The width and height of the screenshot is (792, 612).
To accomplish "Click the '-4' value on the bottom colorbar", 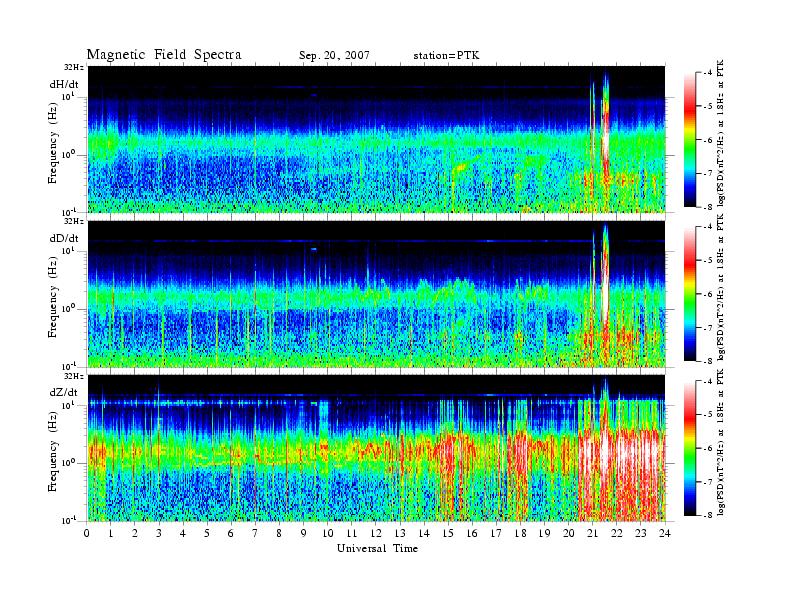I will click(708, 381).
